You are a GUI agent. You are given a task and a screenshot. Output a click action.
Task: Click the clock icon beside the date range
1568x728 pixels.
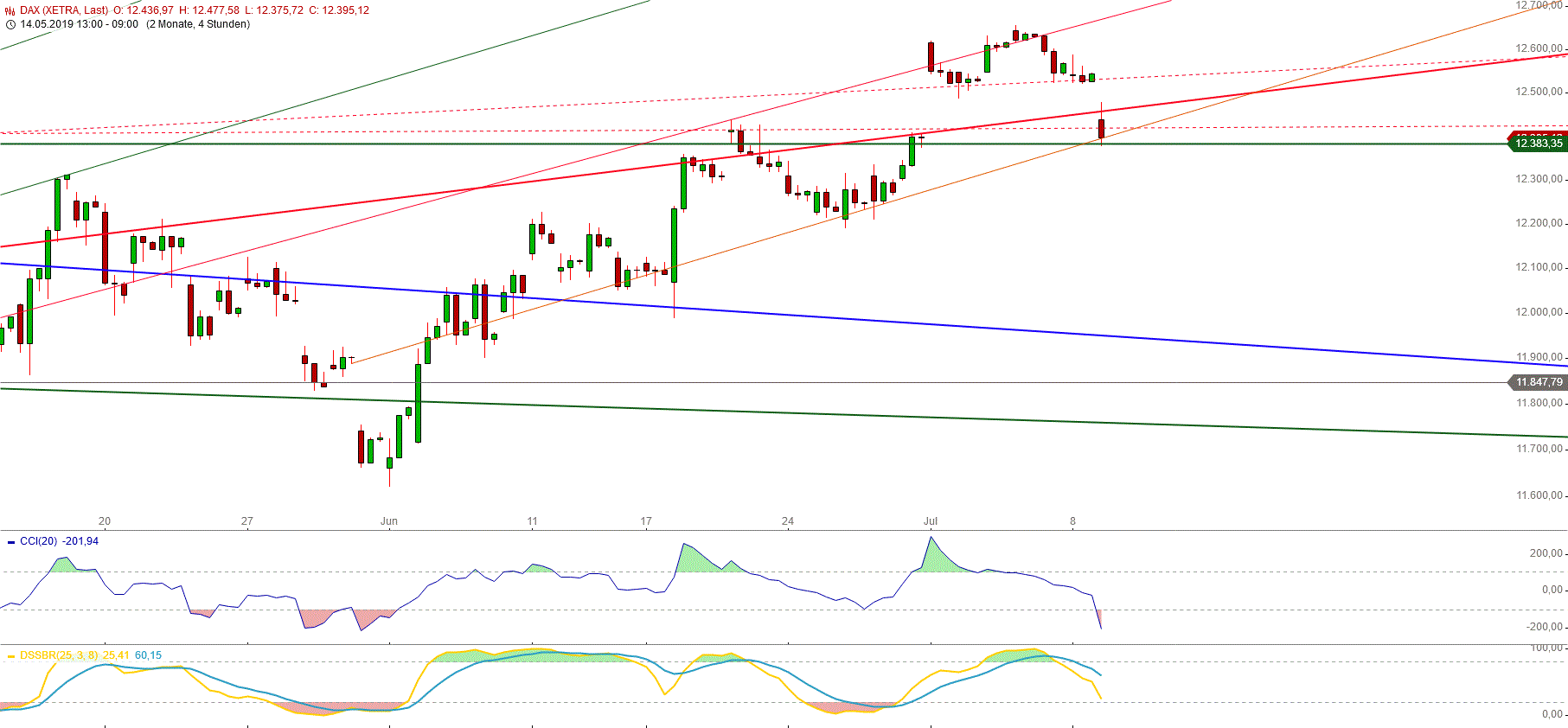pyautogui.click(x=10, y=24)
